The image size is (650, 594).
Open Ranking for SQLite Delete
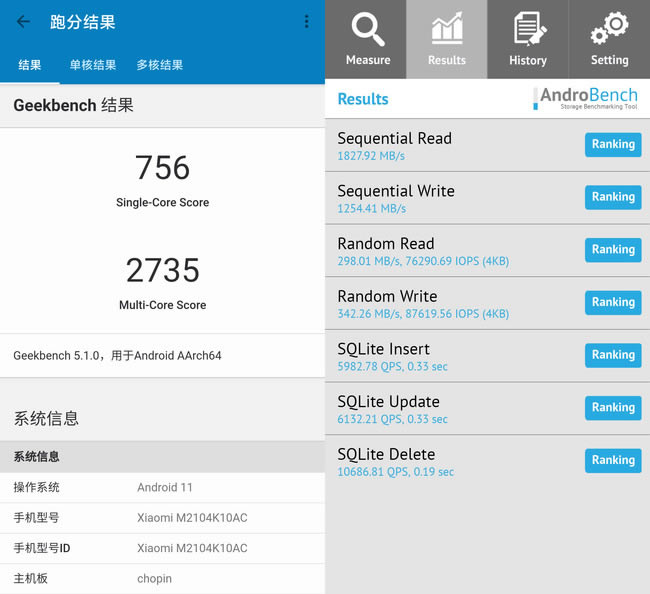coord(612,460)
